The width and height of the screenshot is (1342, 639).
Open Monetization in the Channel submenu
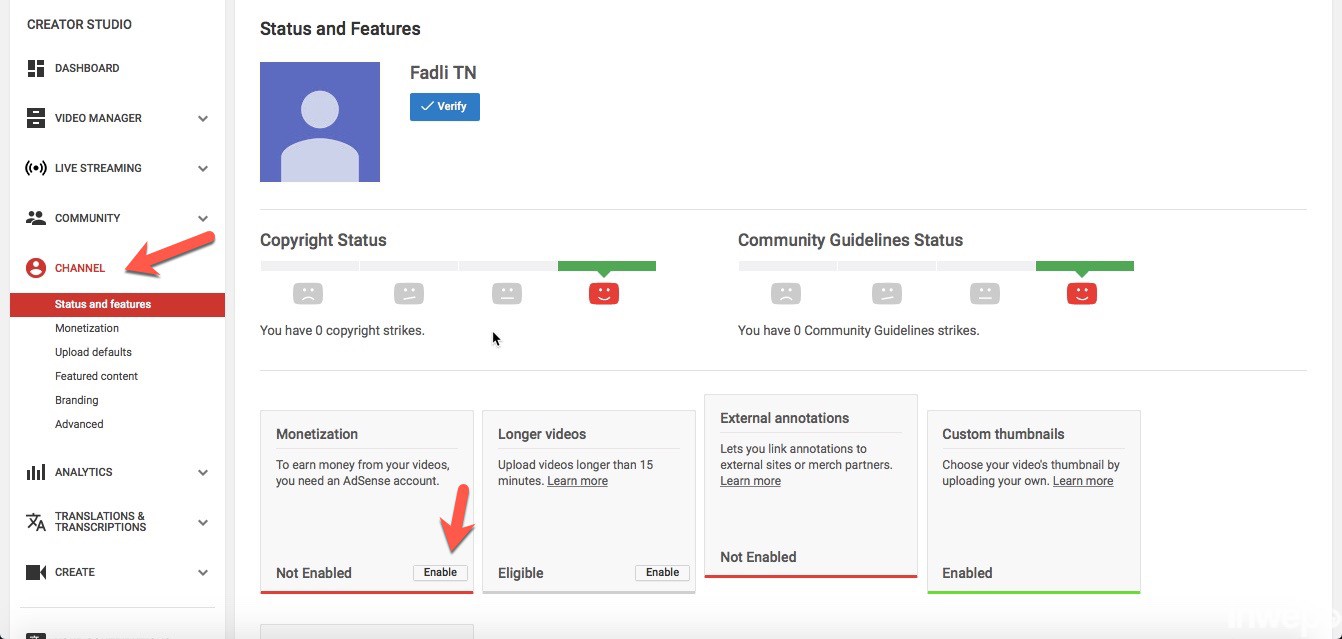click(x=87, y=328)
